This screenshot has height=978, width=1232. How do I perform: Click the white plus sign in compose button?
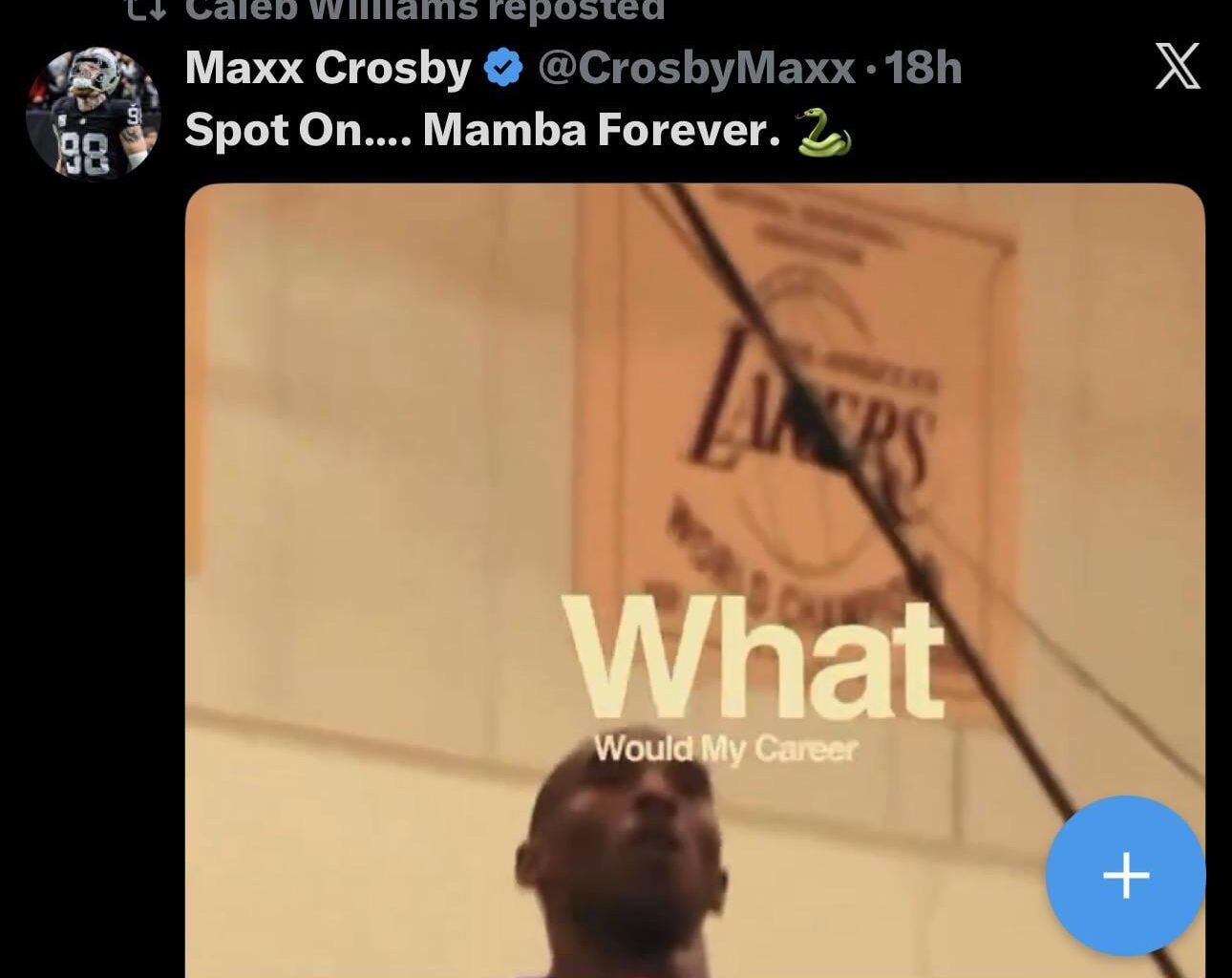(1125, 875)
